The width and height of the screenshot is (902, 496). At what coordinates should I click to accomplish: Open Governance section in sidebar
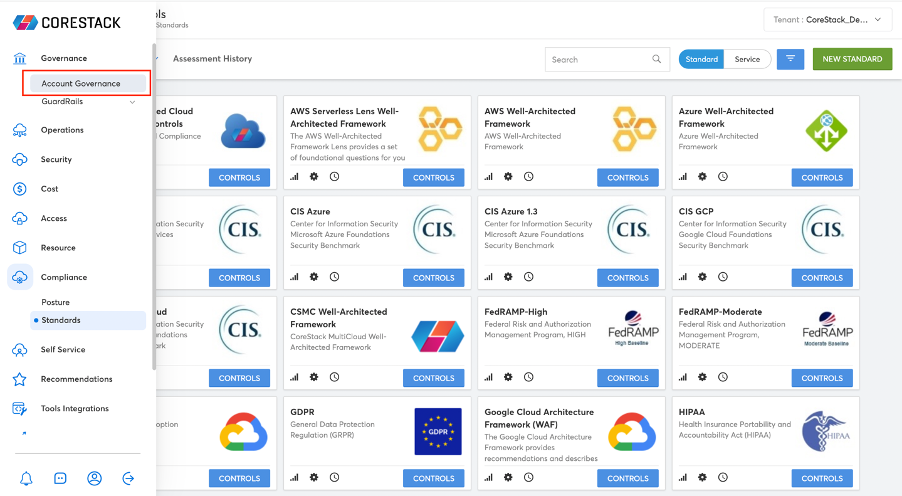[x=63, y=58]
